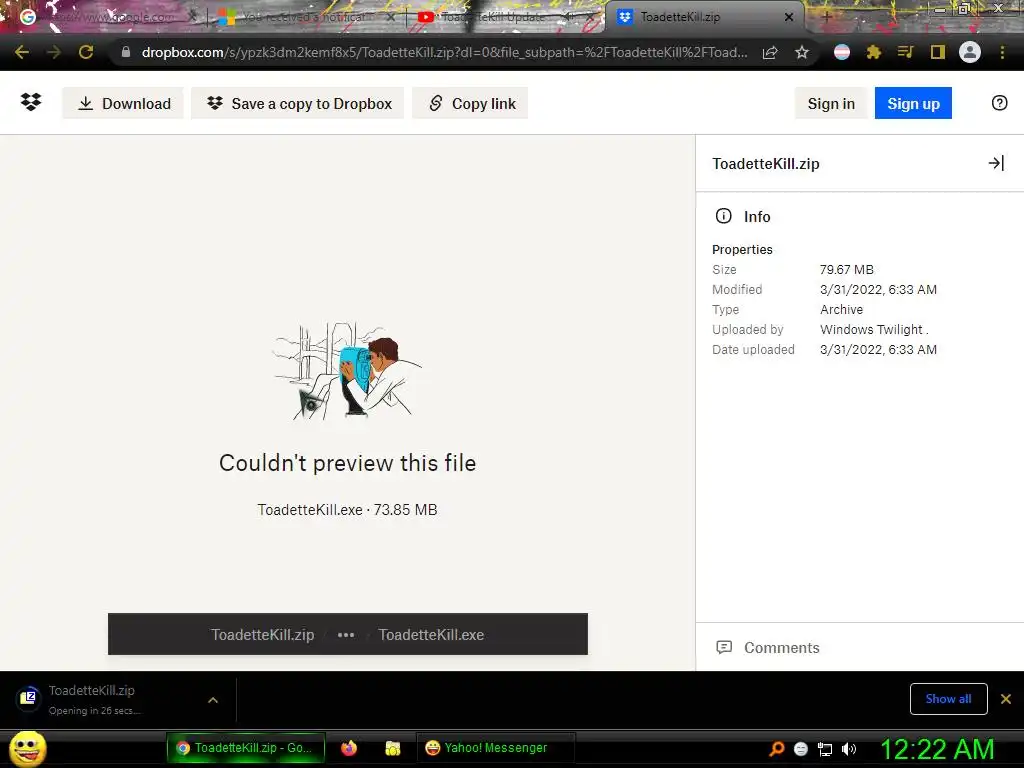Open the Chrome profile avatar
Image resolution: width=1024 pixels, height=768 pixels.
tap(970, 52)
